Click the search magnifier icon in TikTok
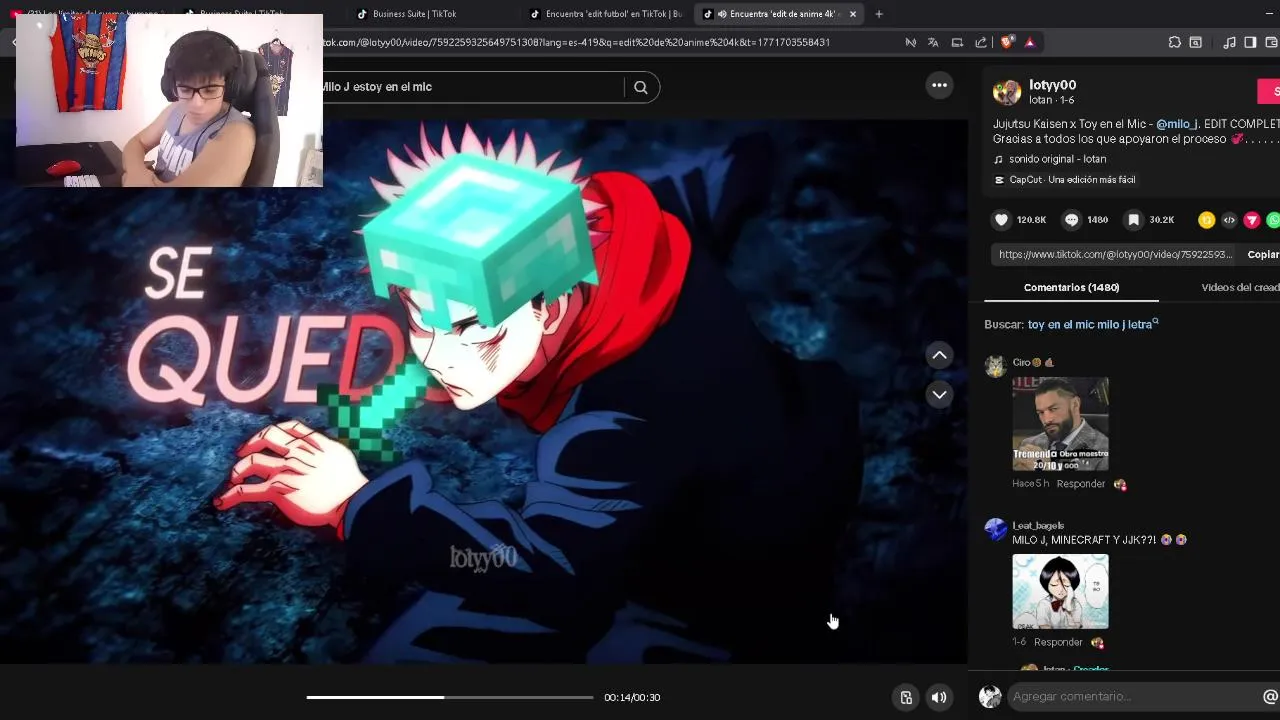This screenshot has height=720, width=1280. coord(641,87)
